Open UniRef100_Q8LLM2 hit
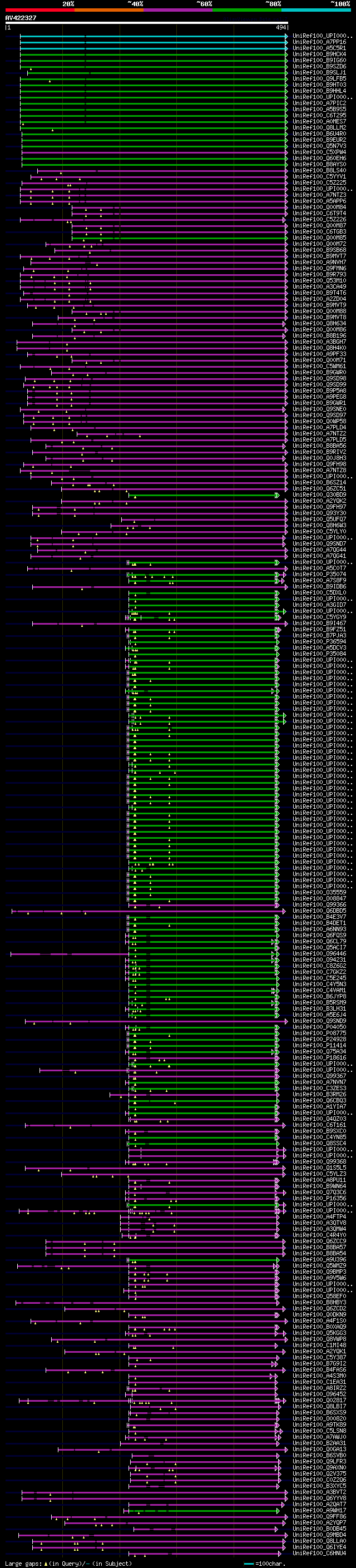356x1568 pixels. (x=319, y=127)
